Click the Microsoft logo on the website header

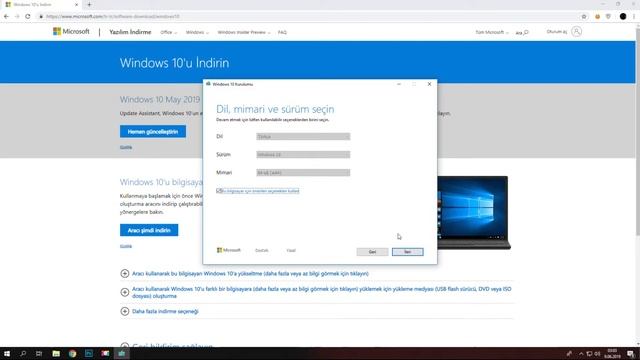(71, 31)
